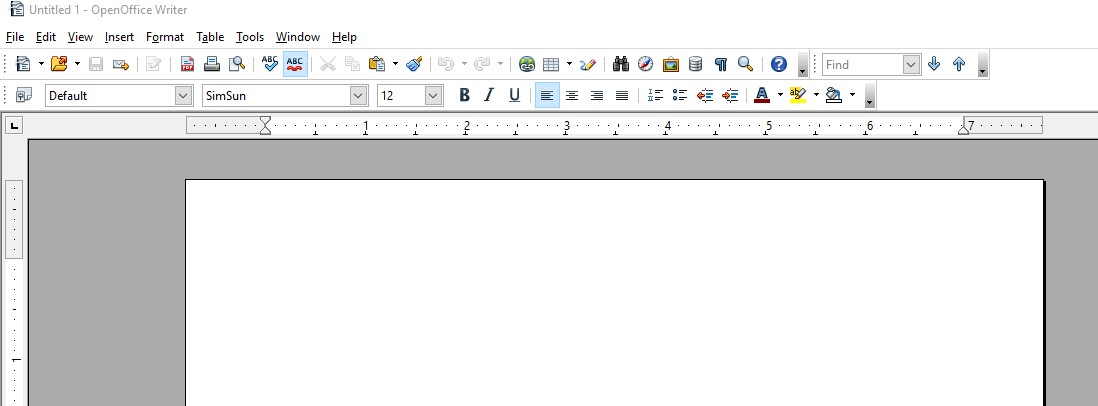Set Centered paragraph alignment
This screenshot has height=406, width=1098.
click(x=572, y=95)
